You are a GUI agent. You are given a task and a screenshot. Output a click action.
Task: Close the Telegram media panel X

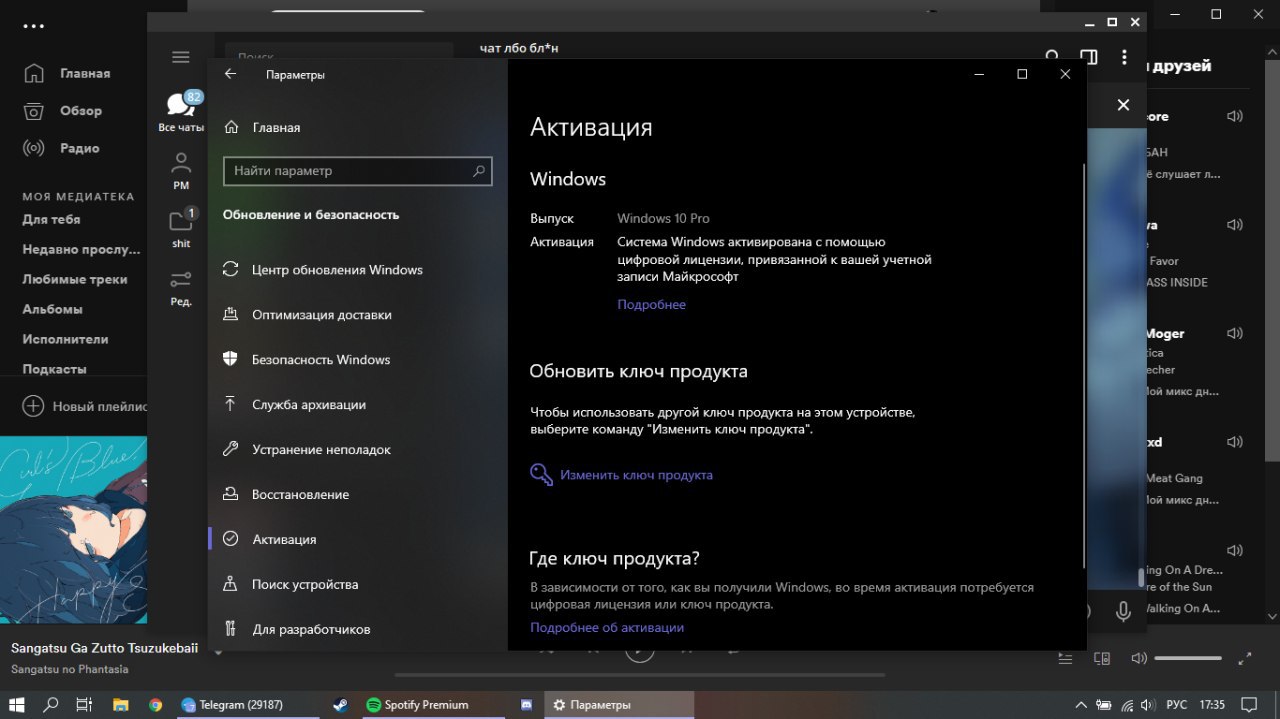(x=1123, y=105)
